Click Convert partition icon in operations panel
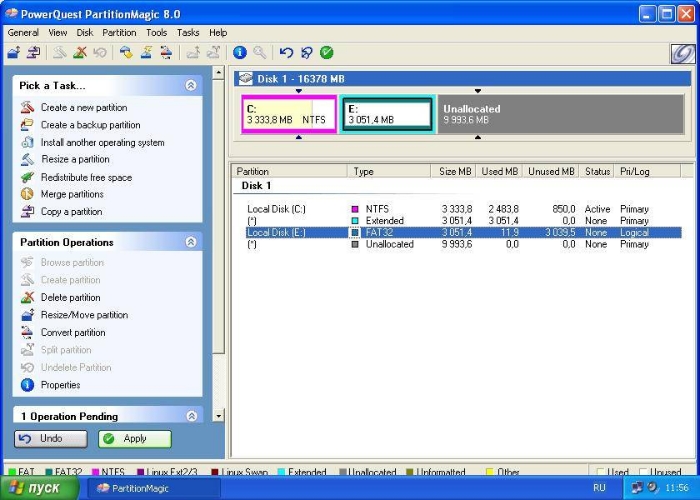Screen dimensions: 700x500 27,332
